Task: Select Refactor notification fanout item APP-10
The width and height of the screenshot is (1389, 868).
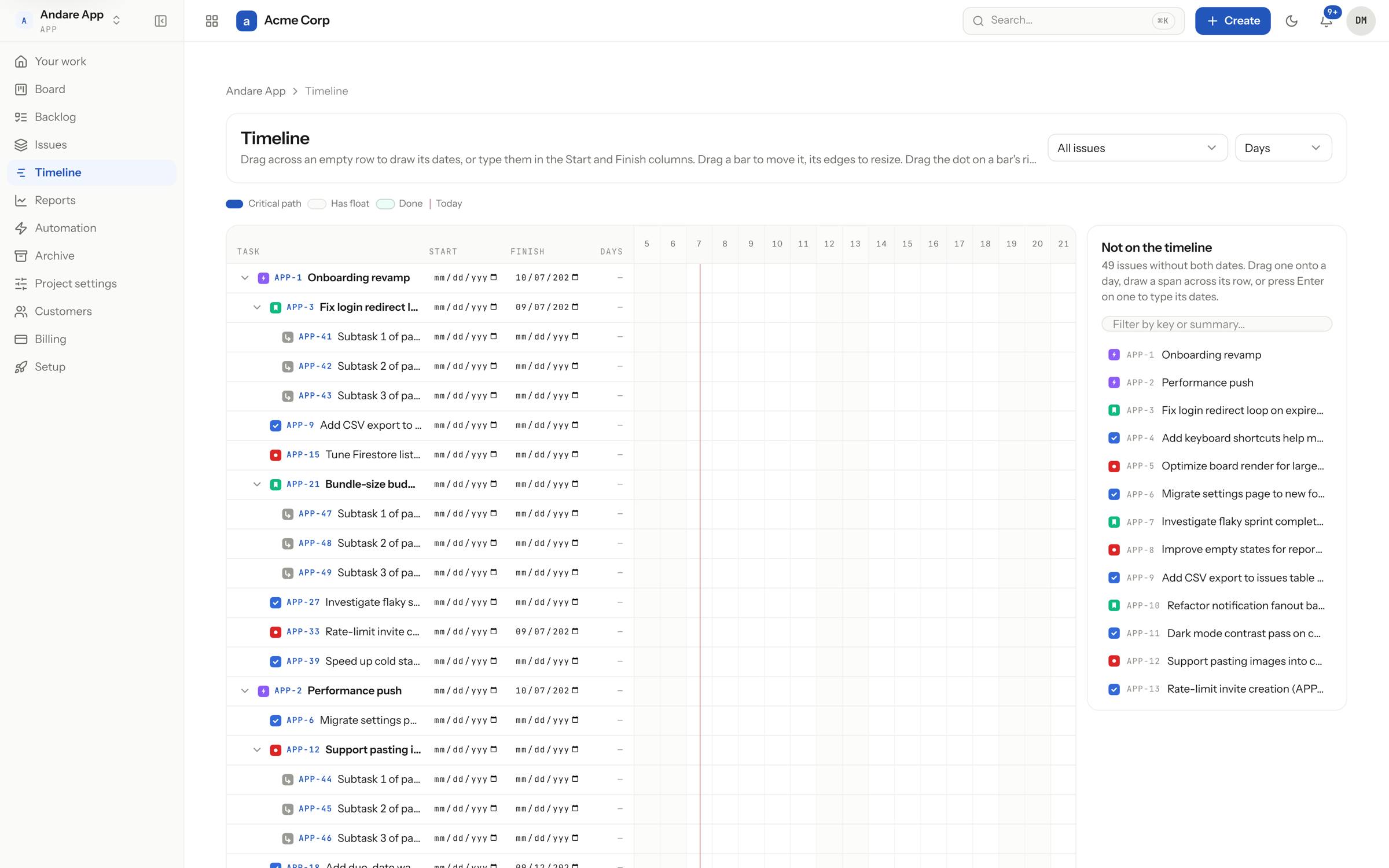Action: [1217, 605]
